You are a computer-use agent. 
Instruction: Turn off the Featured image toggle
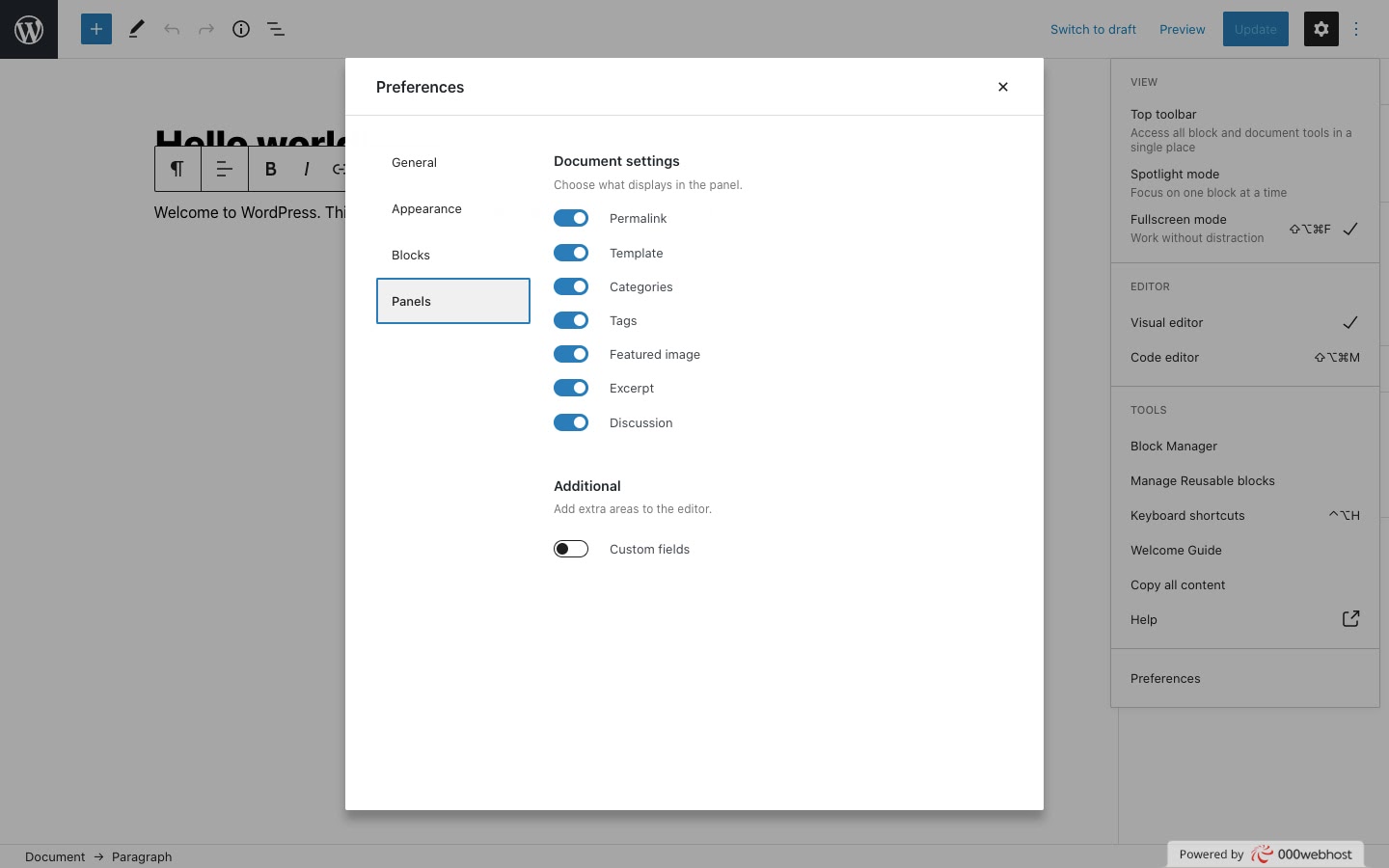click(571, 354)
